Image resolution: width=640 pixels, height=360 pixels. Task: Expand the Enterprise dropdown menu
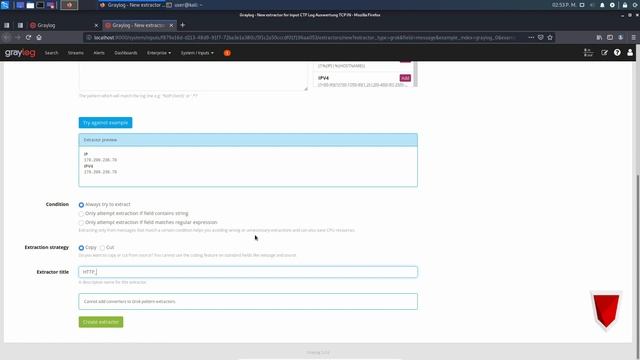pos(159,53)
